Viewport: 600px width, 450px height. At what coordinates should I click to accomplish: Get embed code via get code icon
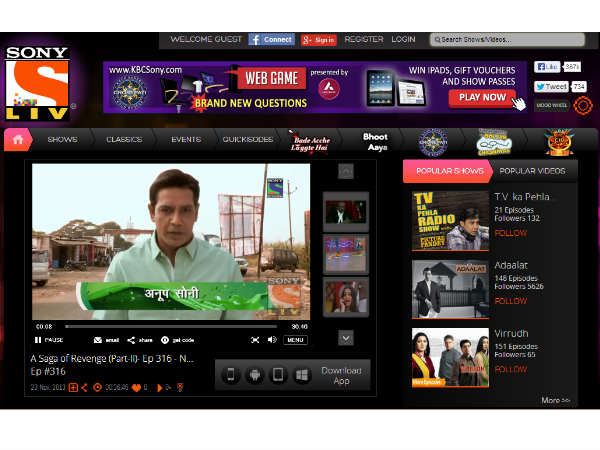point(177,340)
